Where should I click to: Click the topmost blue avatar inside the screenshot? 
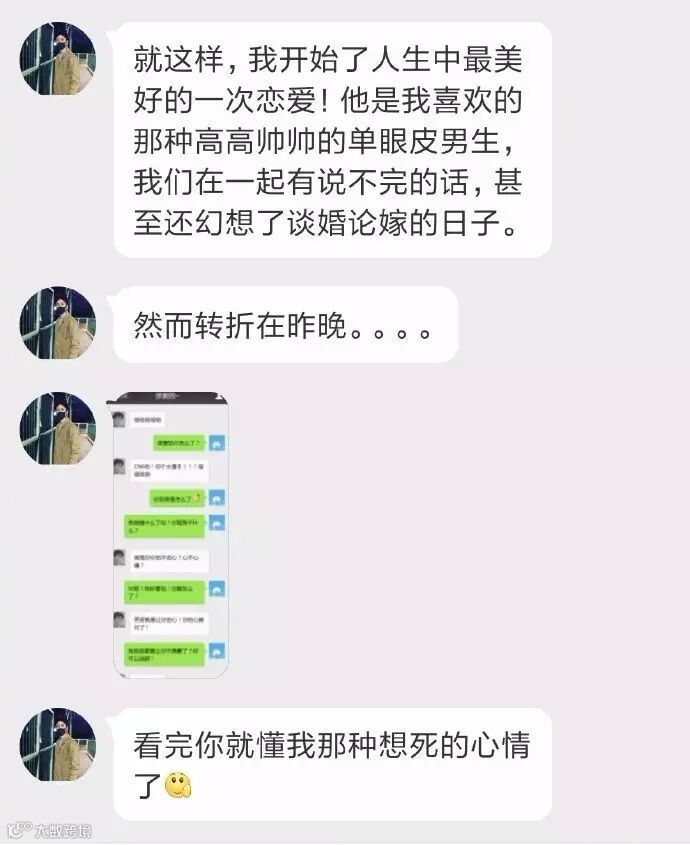[217, 443]
